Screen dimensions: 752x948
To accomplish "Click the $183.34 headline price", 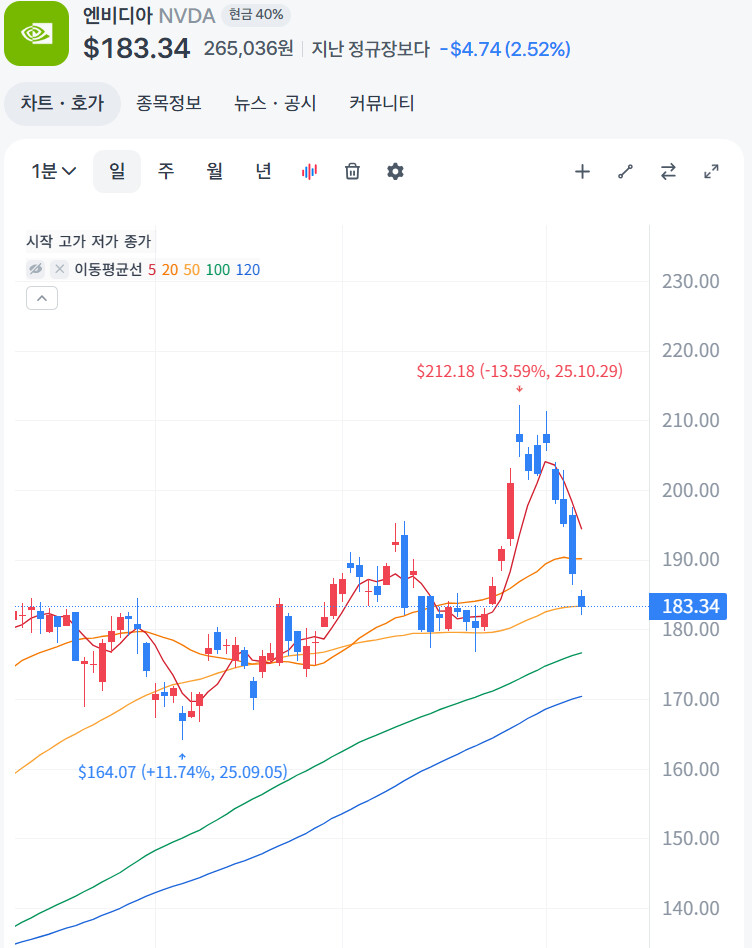I will pyautogui.click(x=137, y=48).
